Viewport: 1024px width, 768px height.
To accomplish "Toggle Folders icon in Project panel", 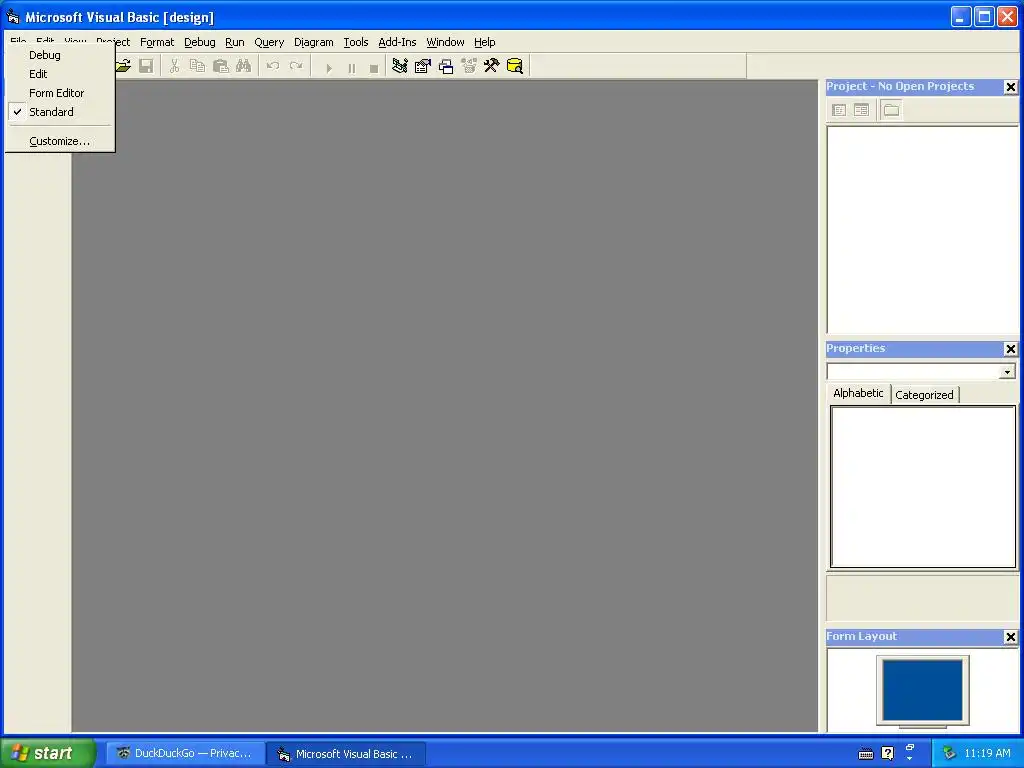I will tap(891, 110).
